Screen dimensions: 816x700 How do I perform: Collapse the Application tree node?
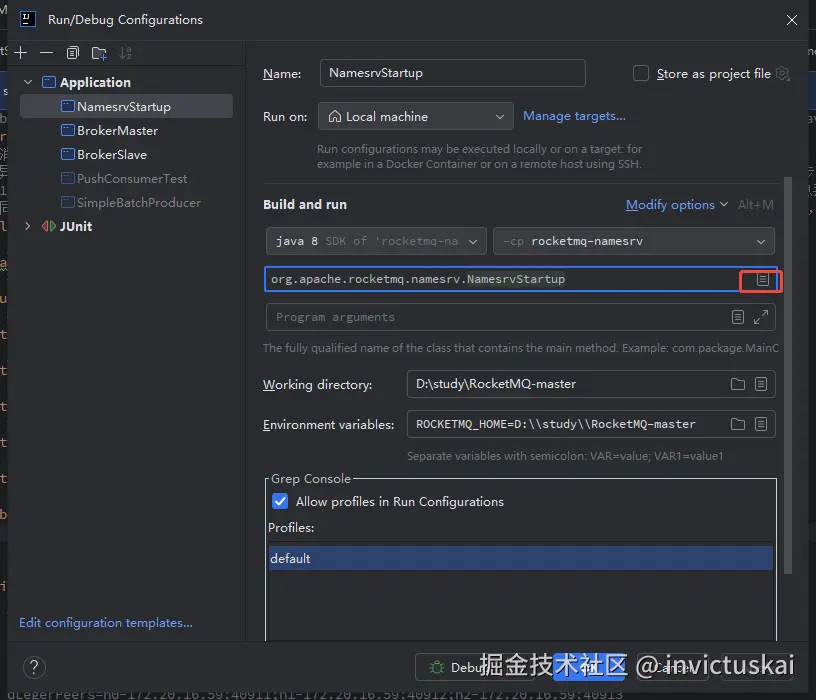click(x=28, y=82)
